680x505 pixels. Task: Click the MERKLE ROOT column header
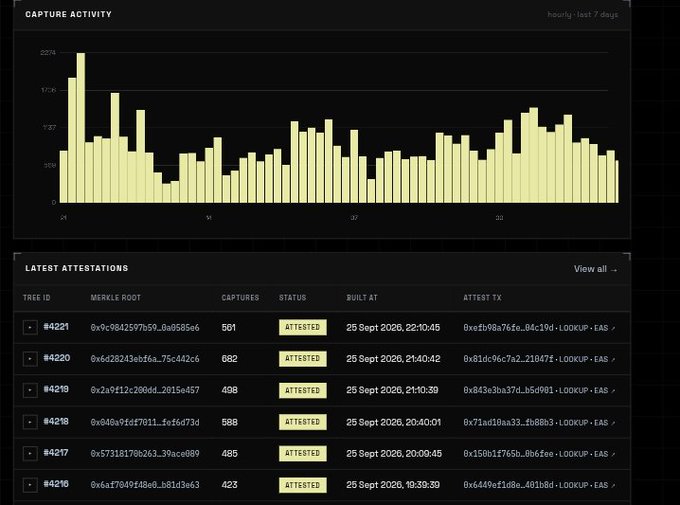115,298
